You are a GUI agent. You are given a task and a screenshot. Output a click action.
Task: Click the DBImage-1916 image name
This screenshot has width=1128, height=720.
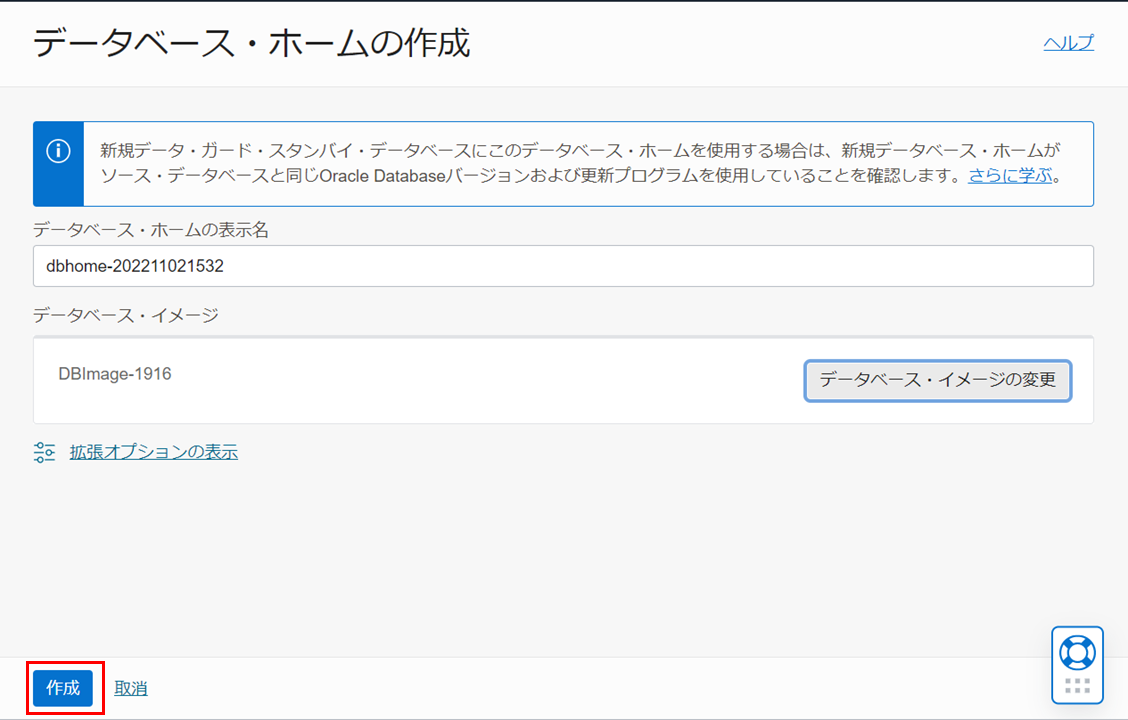click(115, 374)
